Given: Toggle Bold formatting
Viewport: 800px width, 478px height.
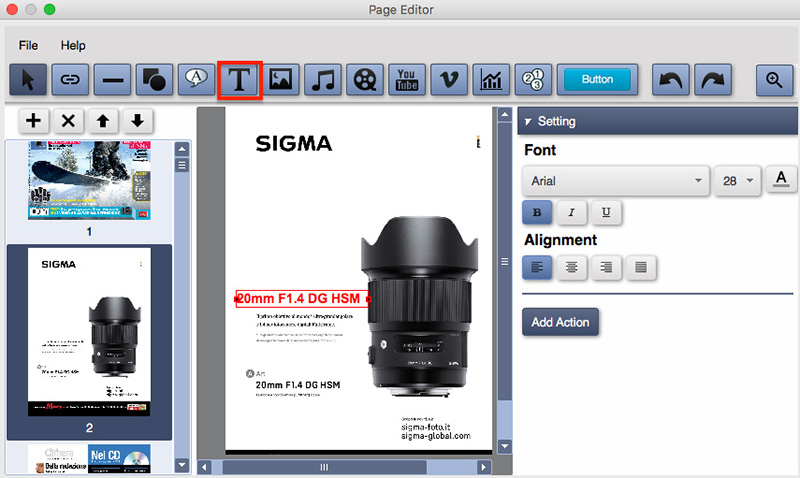Looking at the screenshot, I should [x=537, y=212].
